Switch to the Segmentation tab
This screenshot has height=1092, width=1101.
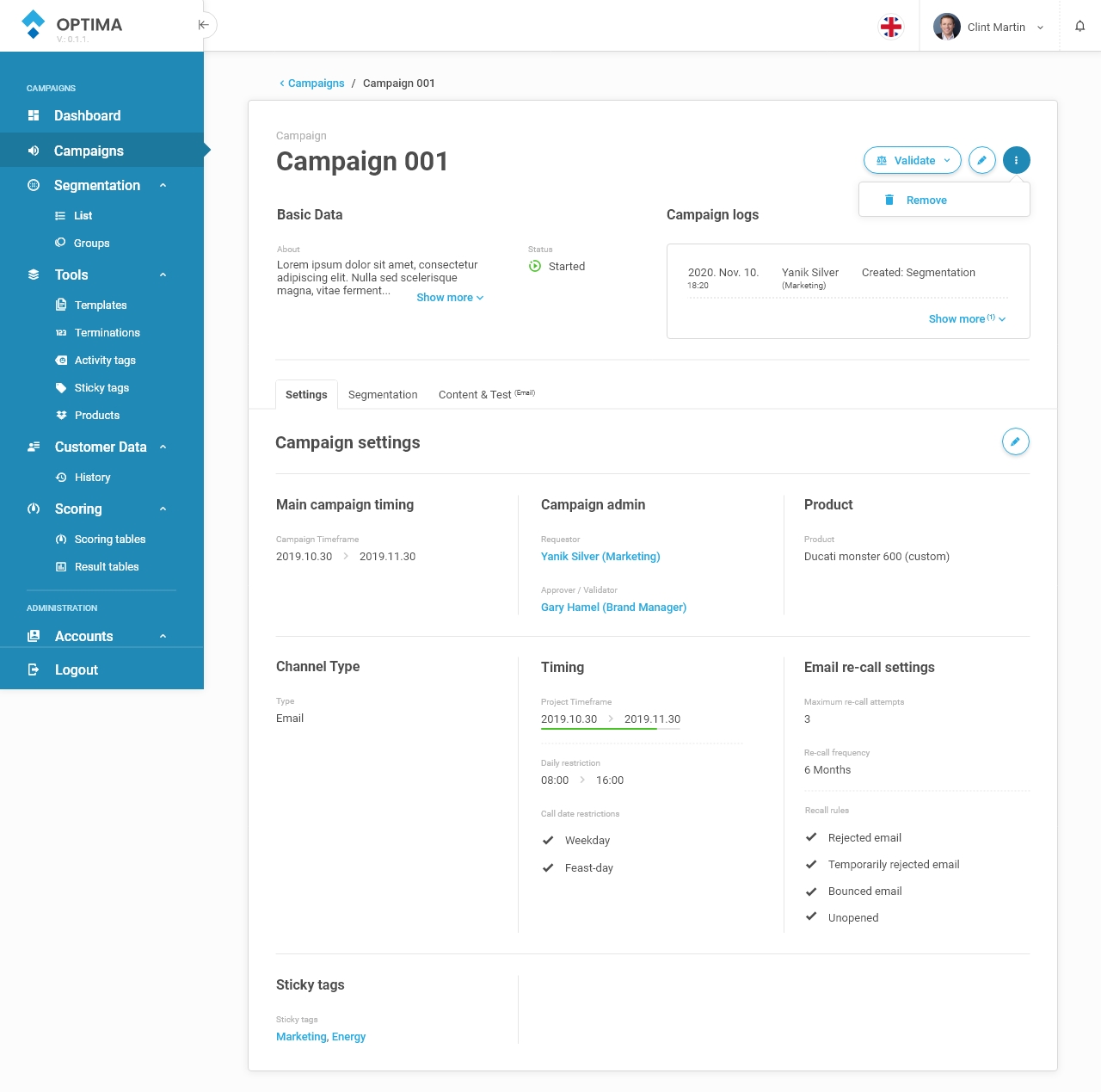pos(383,394)
